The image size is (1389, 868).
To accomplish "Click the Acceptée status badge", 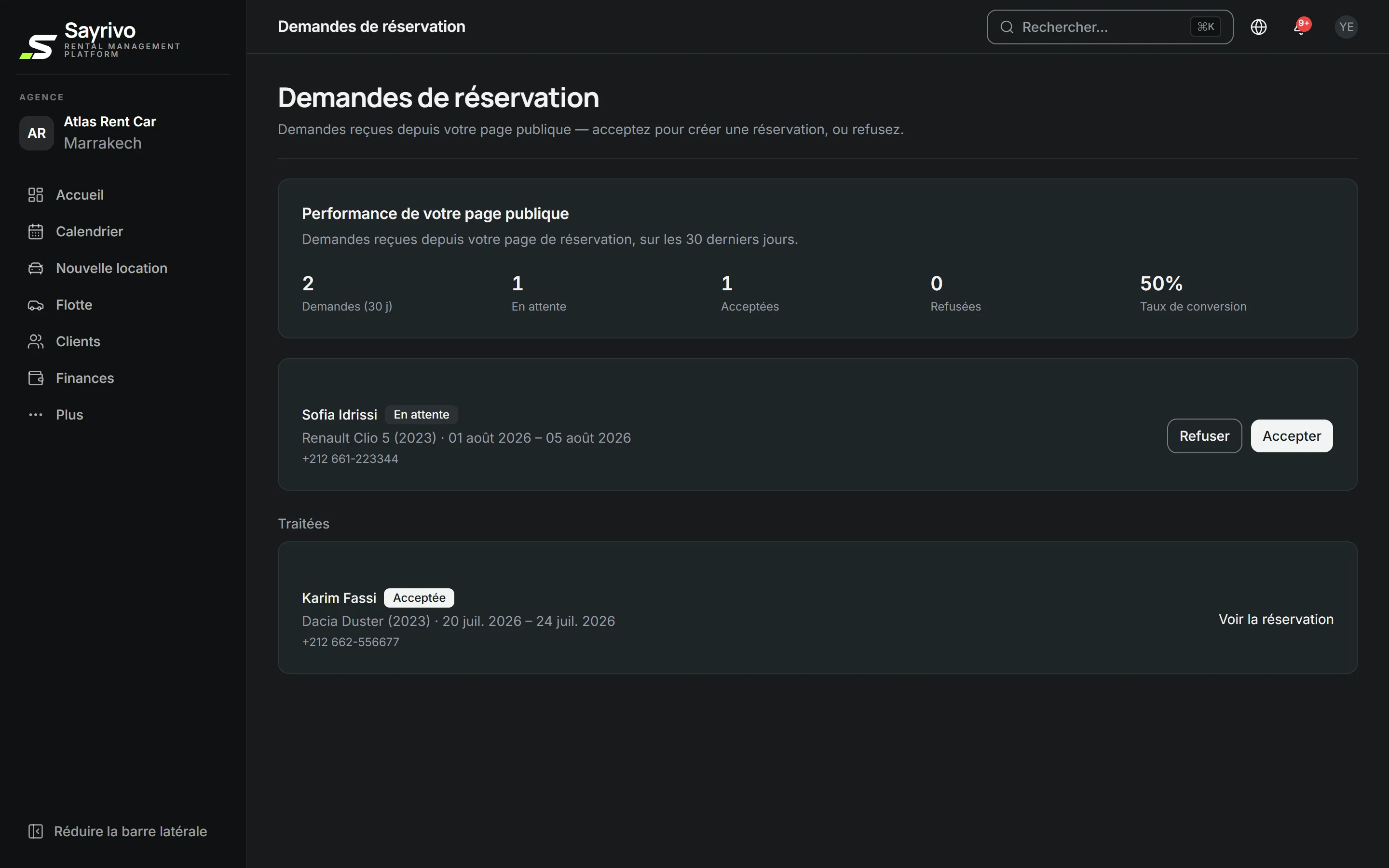I will 419,597.
